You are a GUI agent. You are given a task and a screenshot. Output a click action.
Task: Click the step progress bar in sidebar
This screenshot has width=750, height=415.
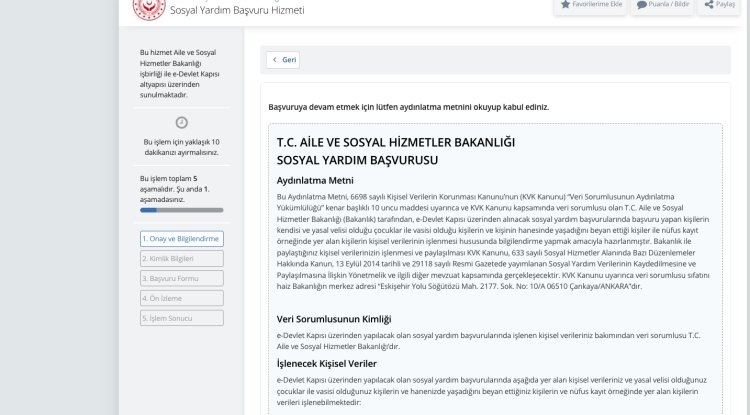pyautogui.click(x=182, y=210)
